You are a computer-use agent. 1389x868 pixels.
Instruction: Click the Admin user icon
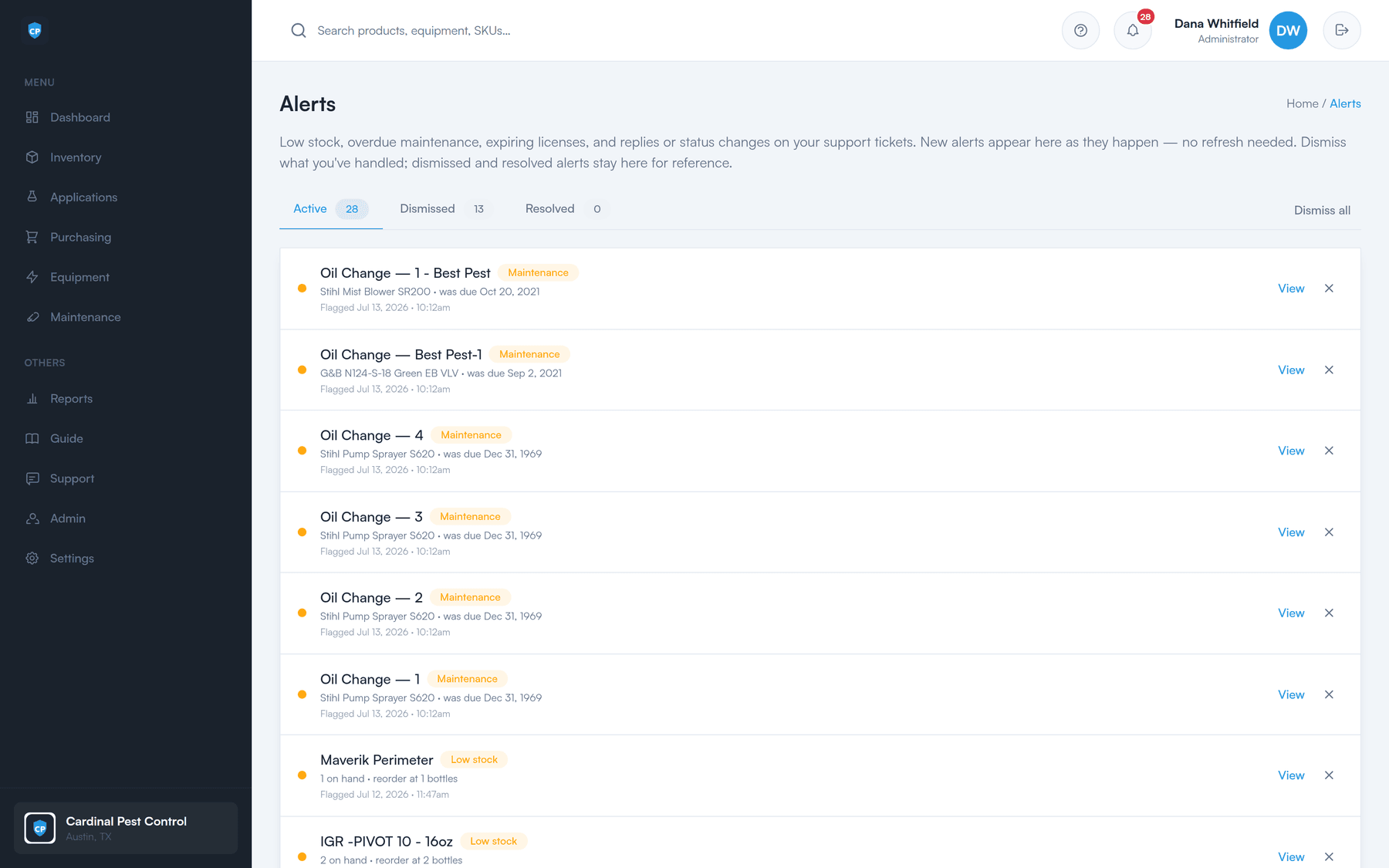click(x=32, y=518)
